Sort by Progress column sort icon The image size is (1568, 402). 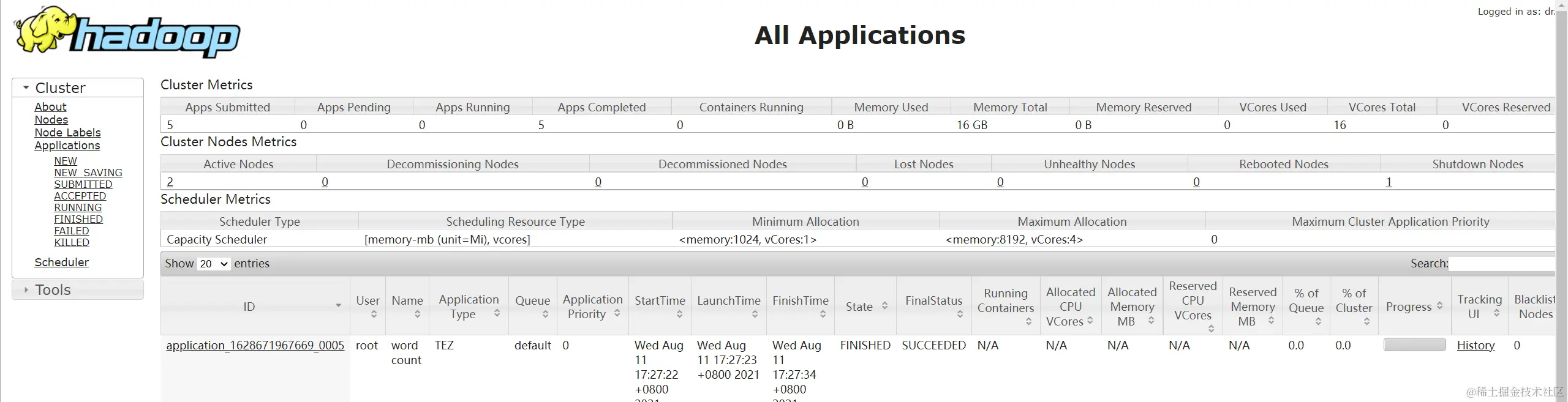click(1439, 305)
